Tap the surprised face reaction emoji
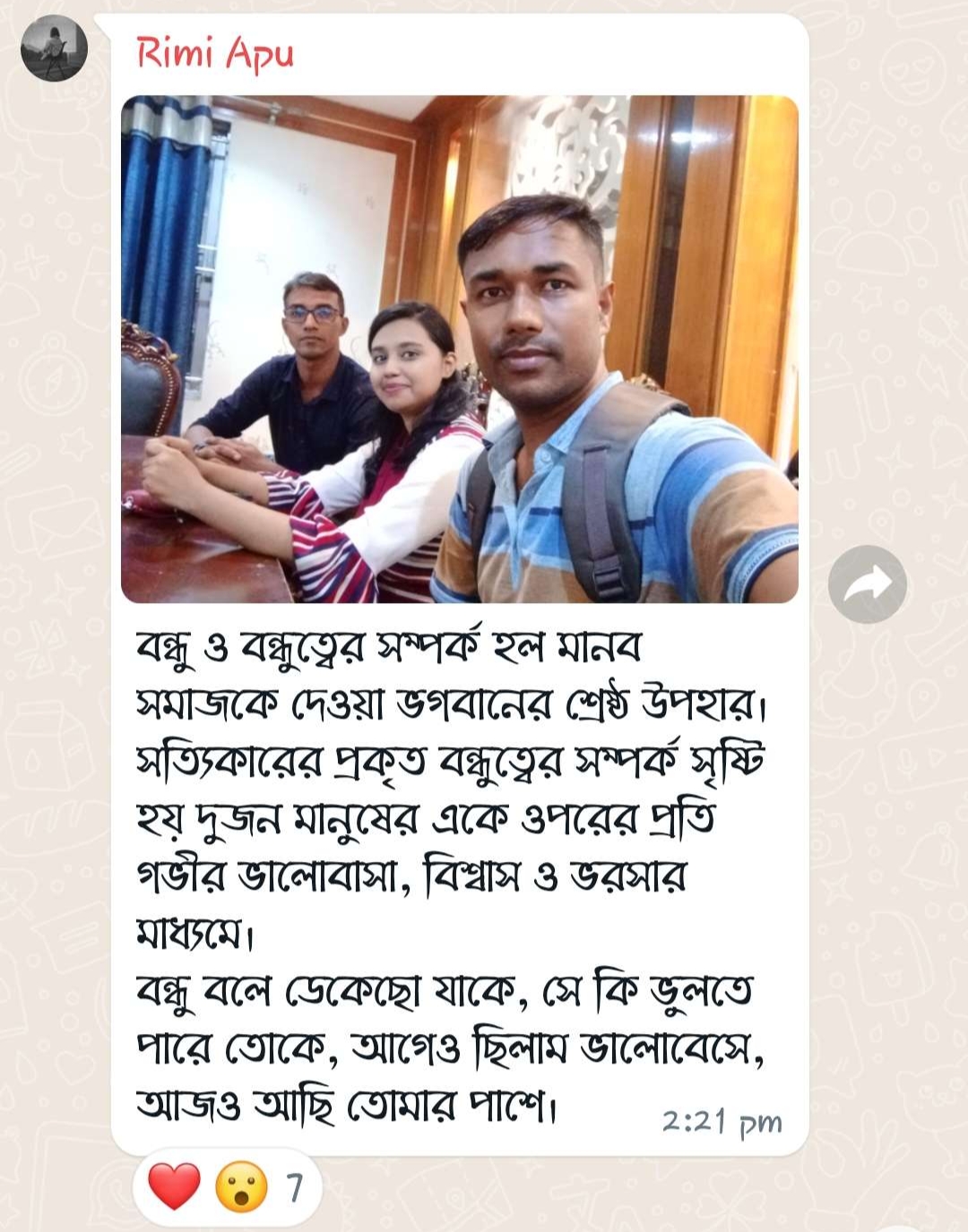This screenshot has width=968, height=1232. 241,1187
